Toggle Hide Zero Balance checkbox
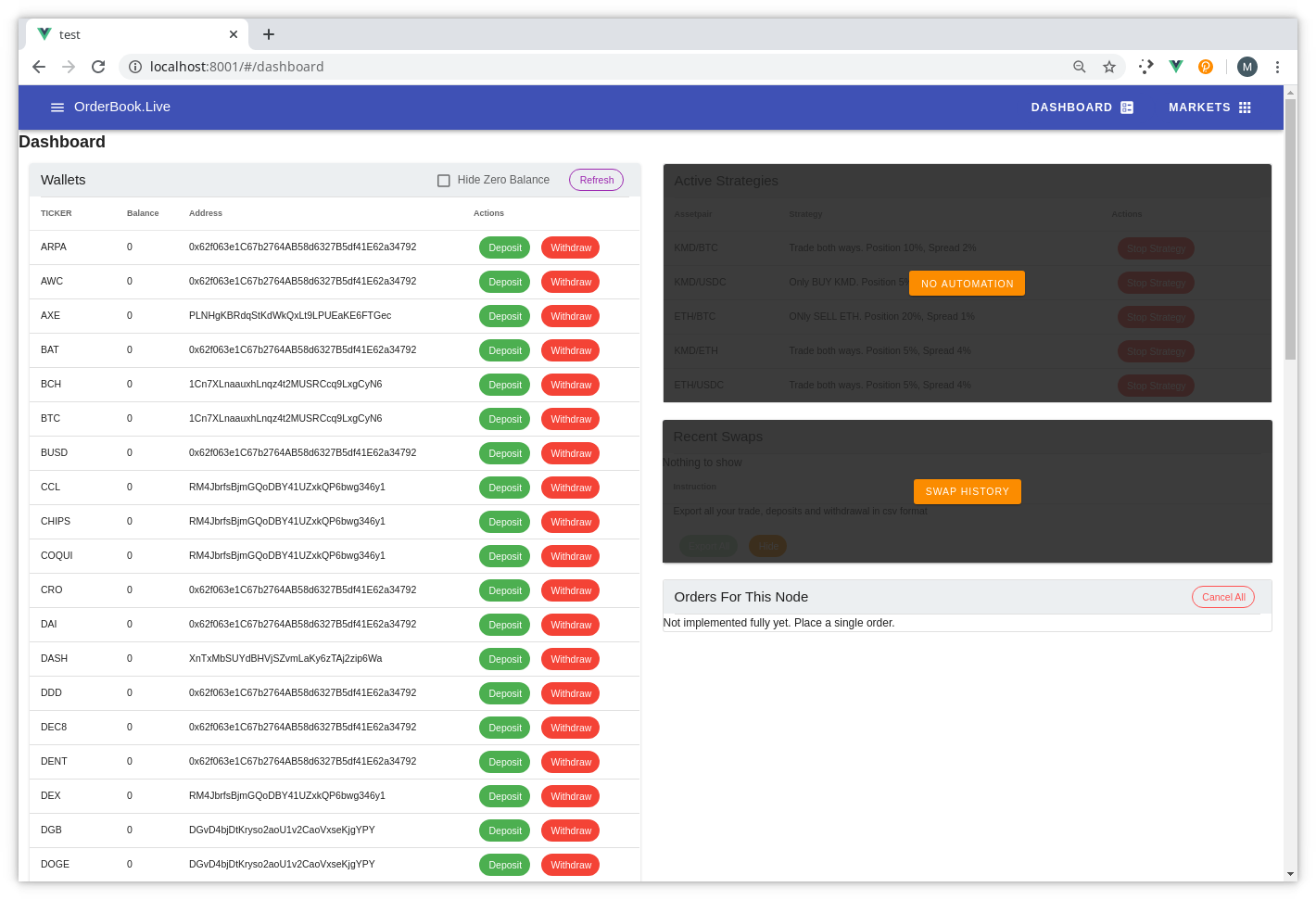The width and height of the screenshot is (1316, 900). pos(444,181)
